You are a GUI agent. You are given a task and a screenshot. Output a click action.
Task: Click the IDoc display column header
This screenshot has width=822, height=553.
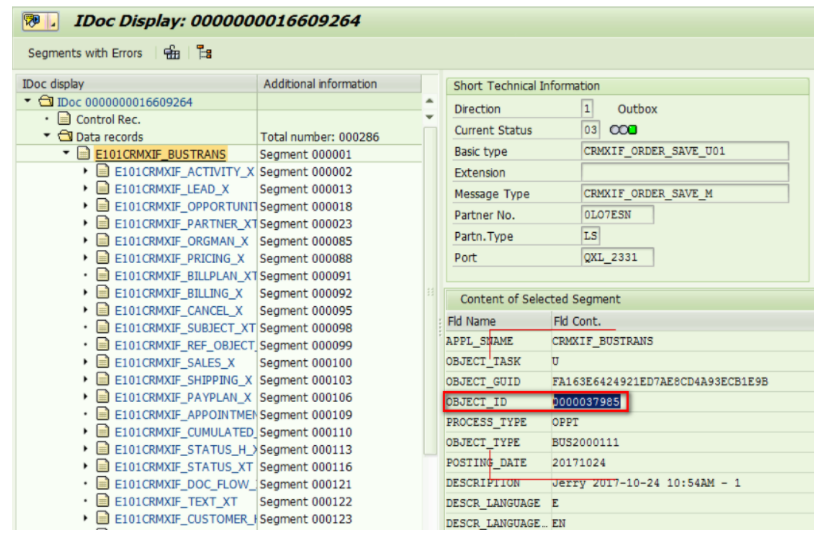137,84
